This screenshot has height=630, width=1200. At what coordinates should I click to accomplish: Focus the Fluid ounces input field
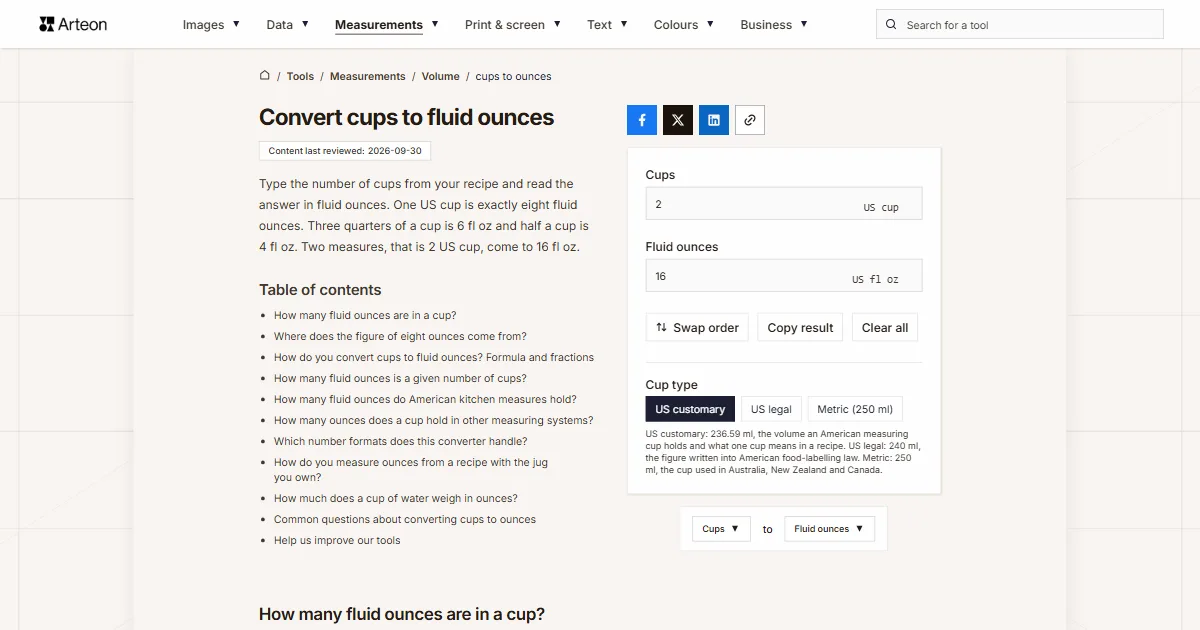tap(784, 276)
